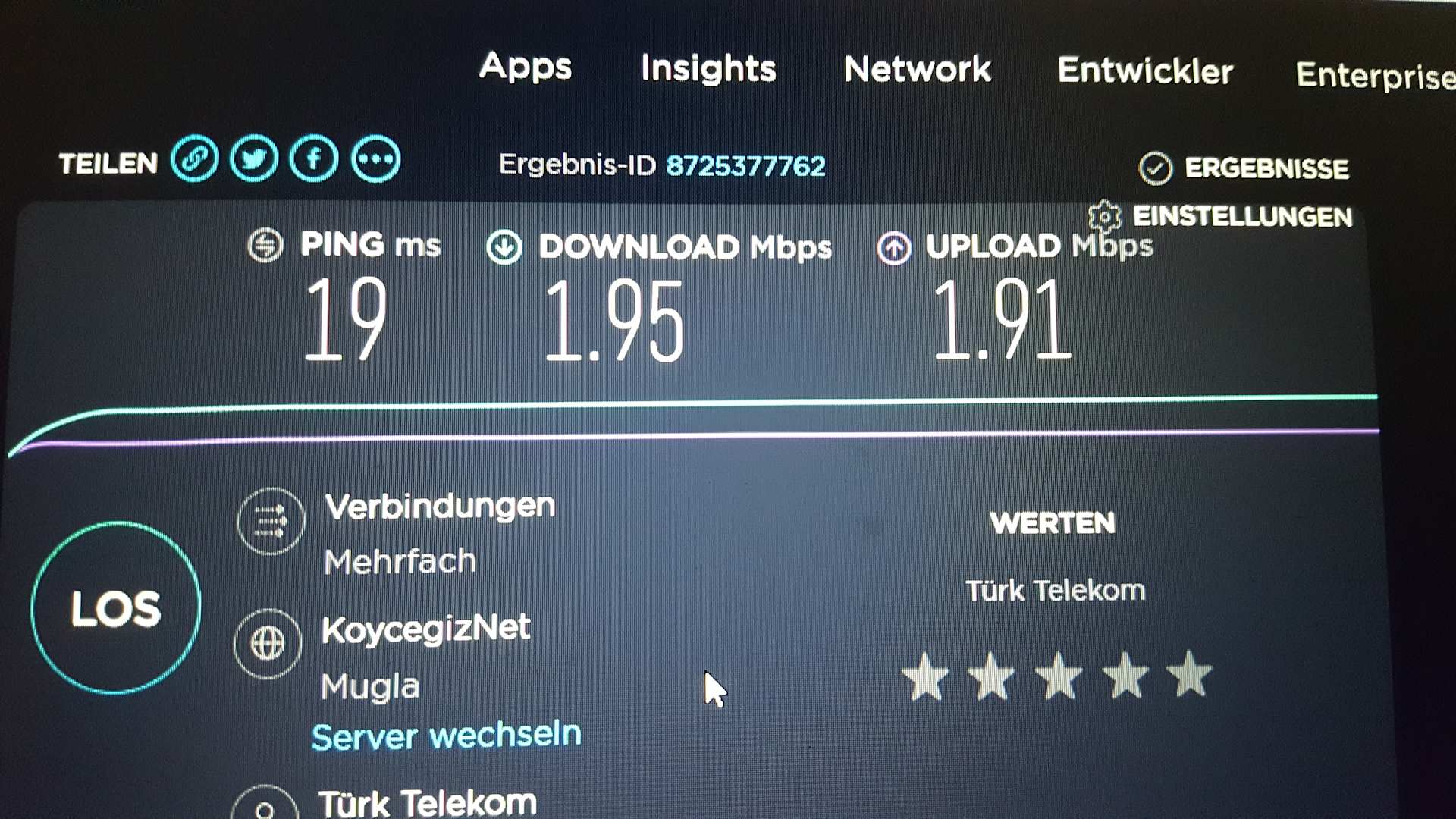Click the KoycegizNet globe server icon
This screenshot has height=819, width=1456.
tap(268, 644)
